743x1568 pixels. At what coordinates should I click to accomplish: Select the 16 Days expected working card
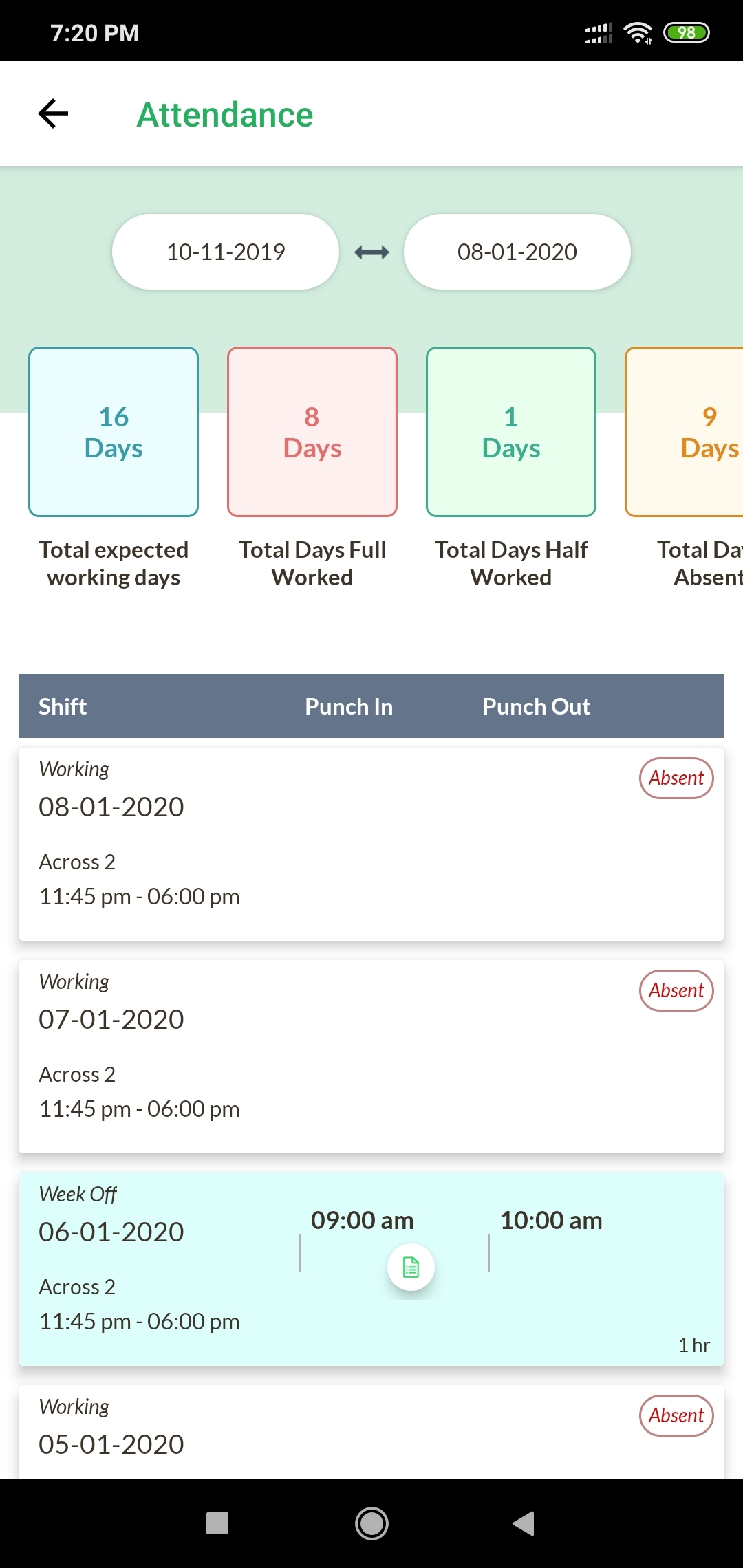[114, 432]
